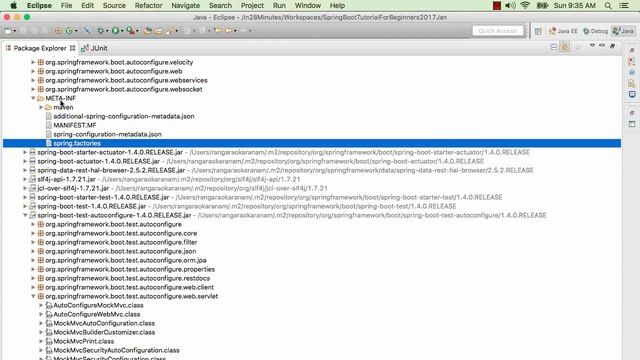Select MockMvcBuilderCustomizer.class
The width and height of the screenshot is (640, 360).
coord(104,332)
